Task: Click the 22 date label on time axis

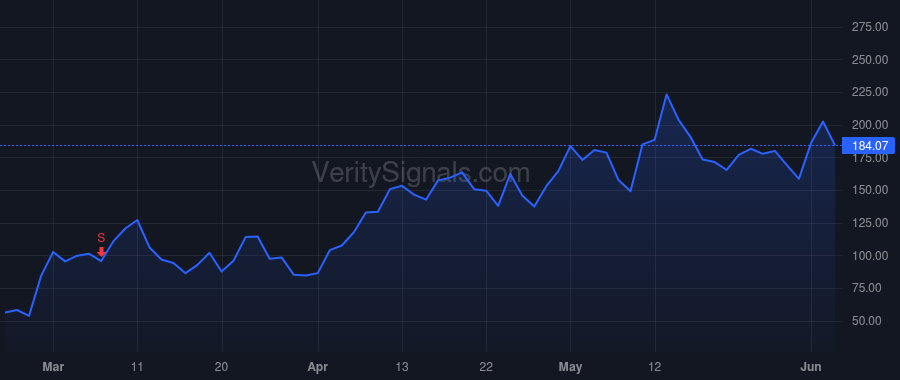Action: coord(486,367)
